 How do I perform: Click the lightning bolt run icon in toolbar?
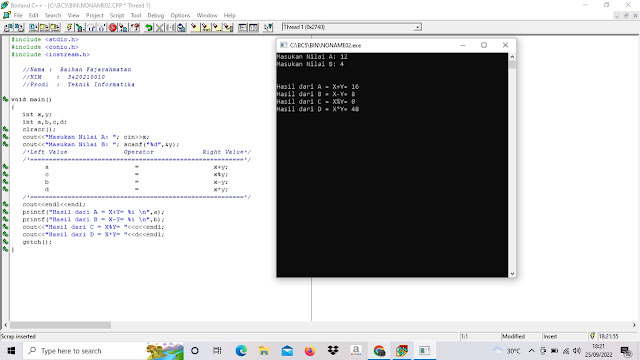pos(69,27)
